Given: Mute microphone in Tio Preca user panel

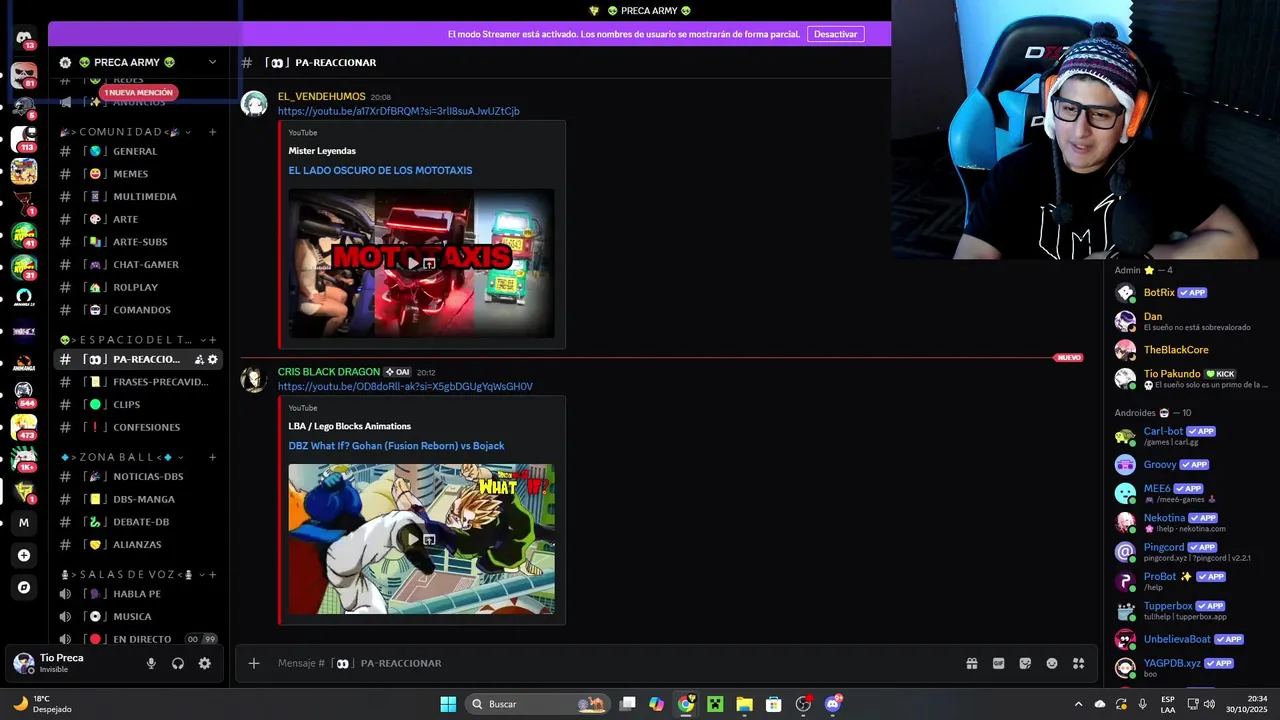Looking at the screenshot, I should [x=151, y=663].
